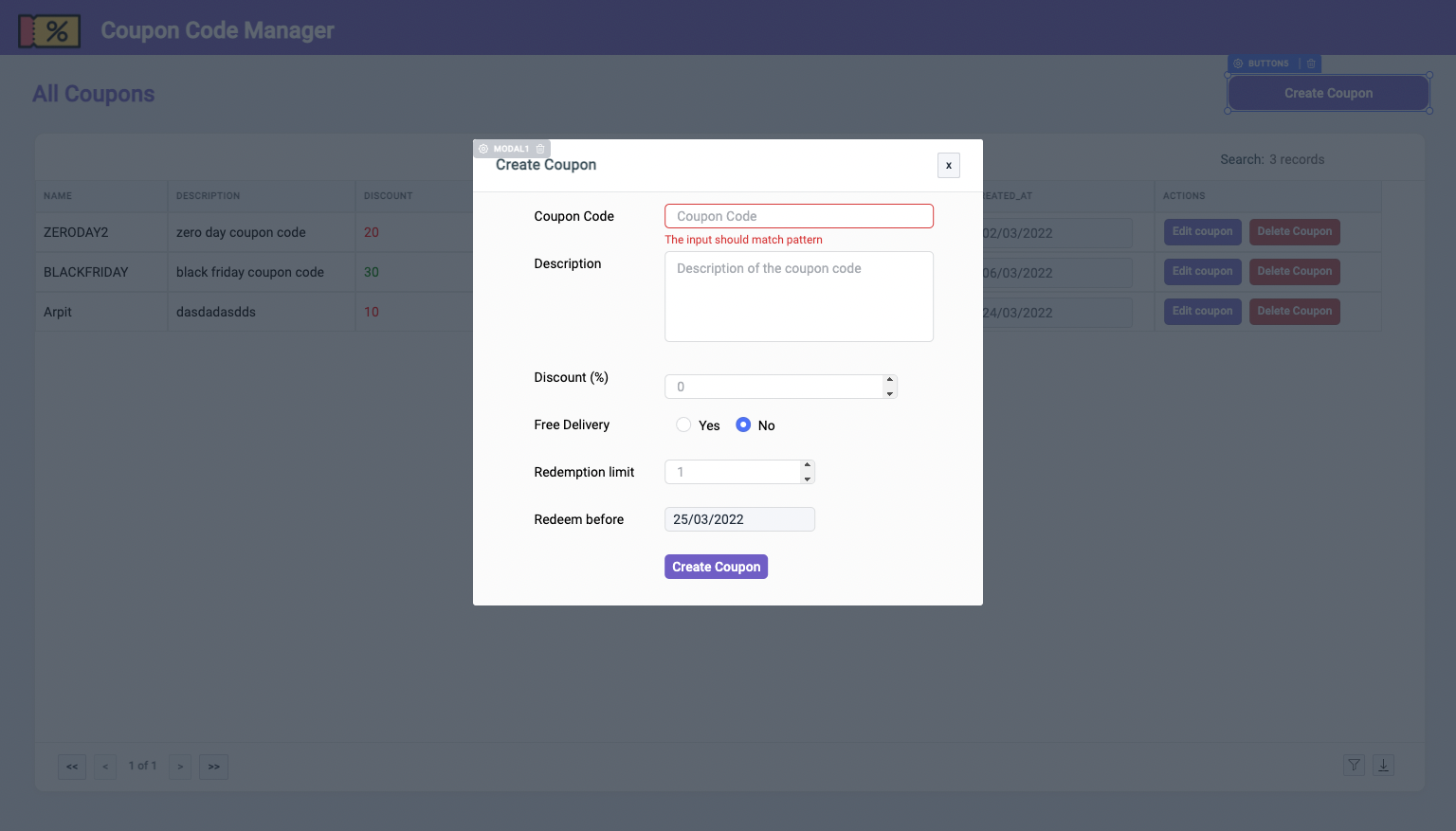The height and width of the screenshot is (831, 1456).
Task: Click the coupon percent logo icon
Action: click(x=49, y=31)
